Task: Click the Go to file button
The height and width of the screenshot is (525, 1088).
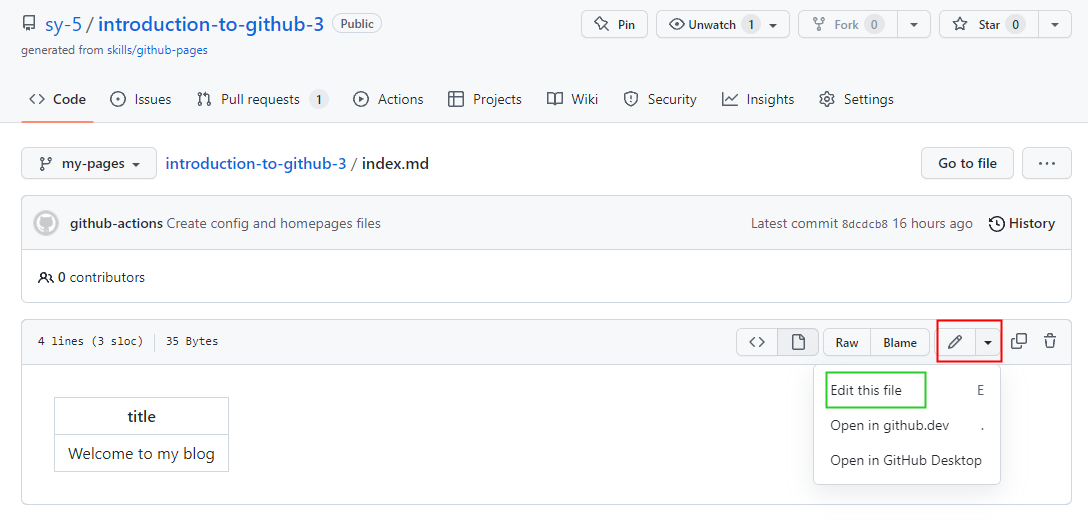Action: pyautogui.click(x=967, y=163)
